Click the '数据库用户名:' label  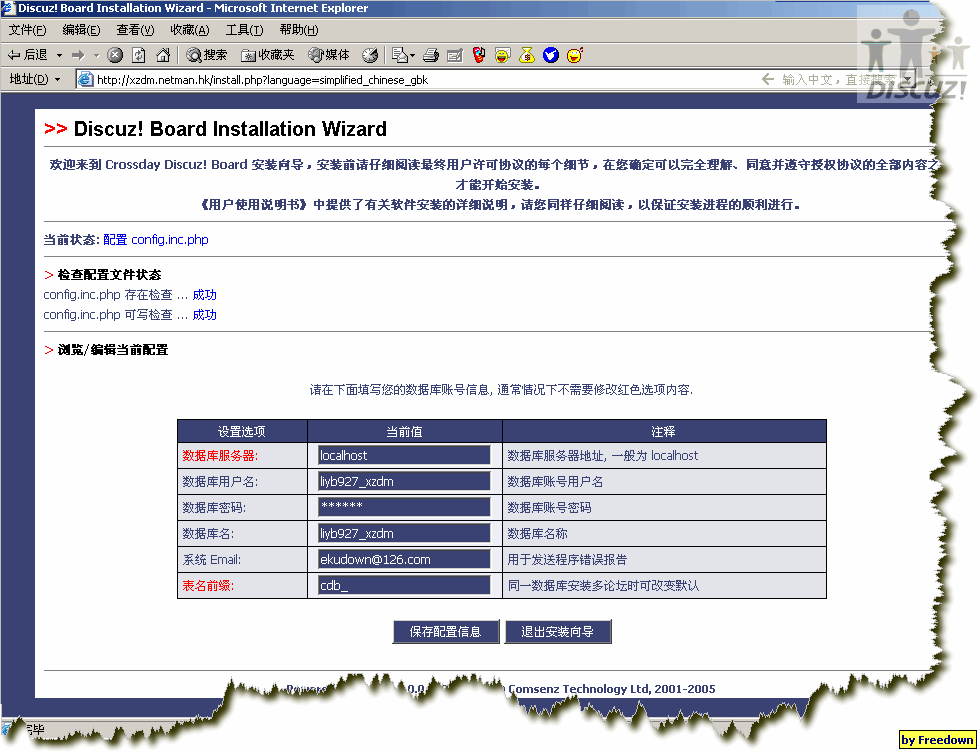[x=220, y=481]
